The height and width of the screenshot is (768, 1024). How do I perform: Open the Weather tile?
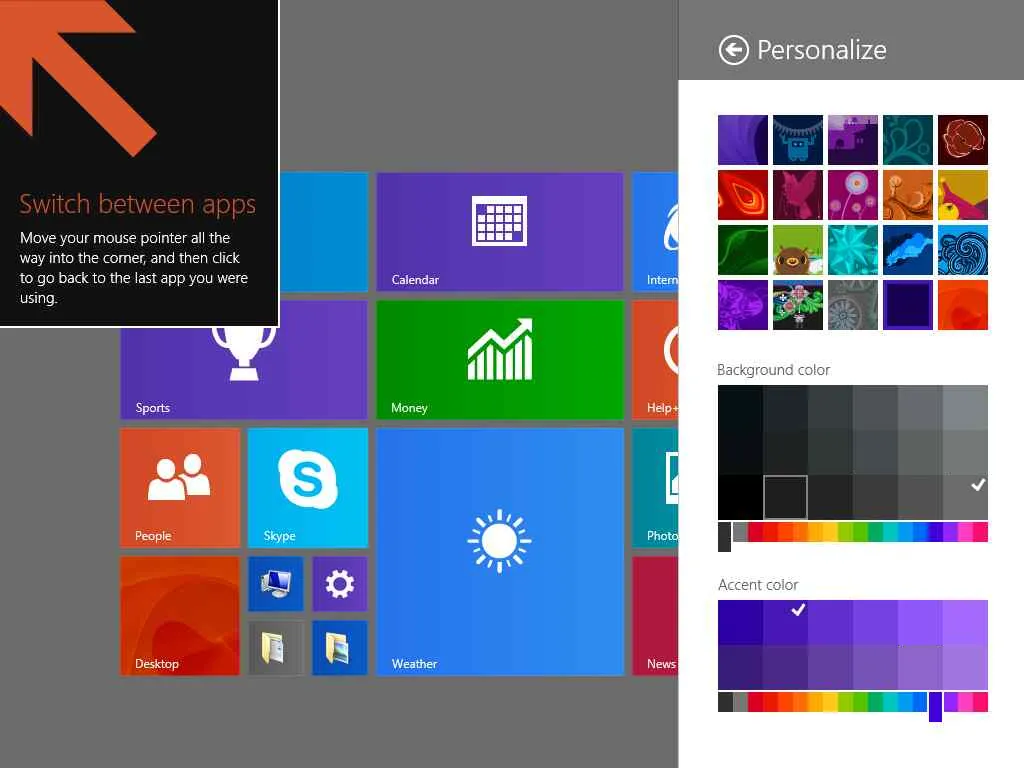click(x=500, y=552)
